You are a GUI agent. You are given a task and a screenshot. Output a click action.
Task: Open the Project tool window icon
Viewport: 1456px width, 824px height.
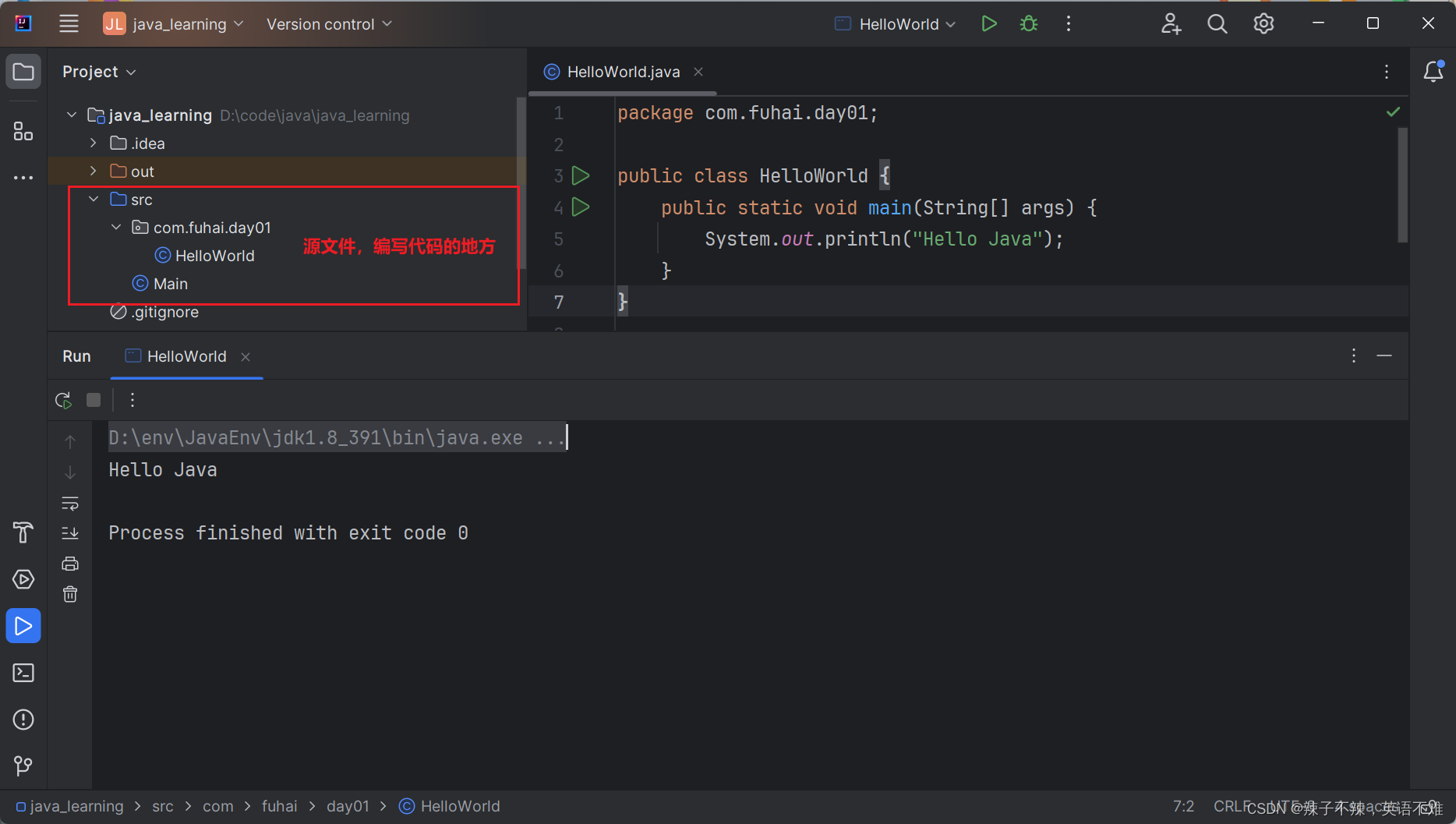pos(23,72)
